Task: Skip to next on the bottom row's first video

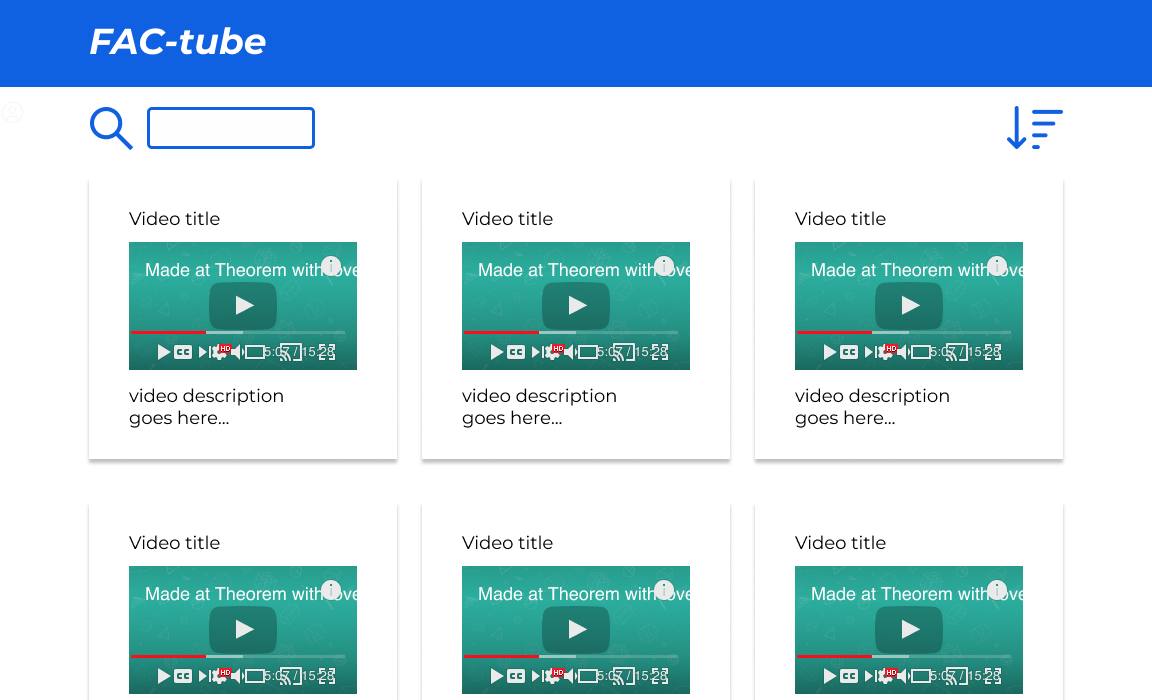Action: (205, 676)
